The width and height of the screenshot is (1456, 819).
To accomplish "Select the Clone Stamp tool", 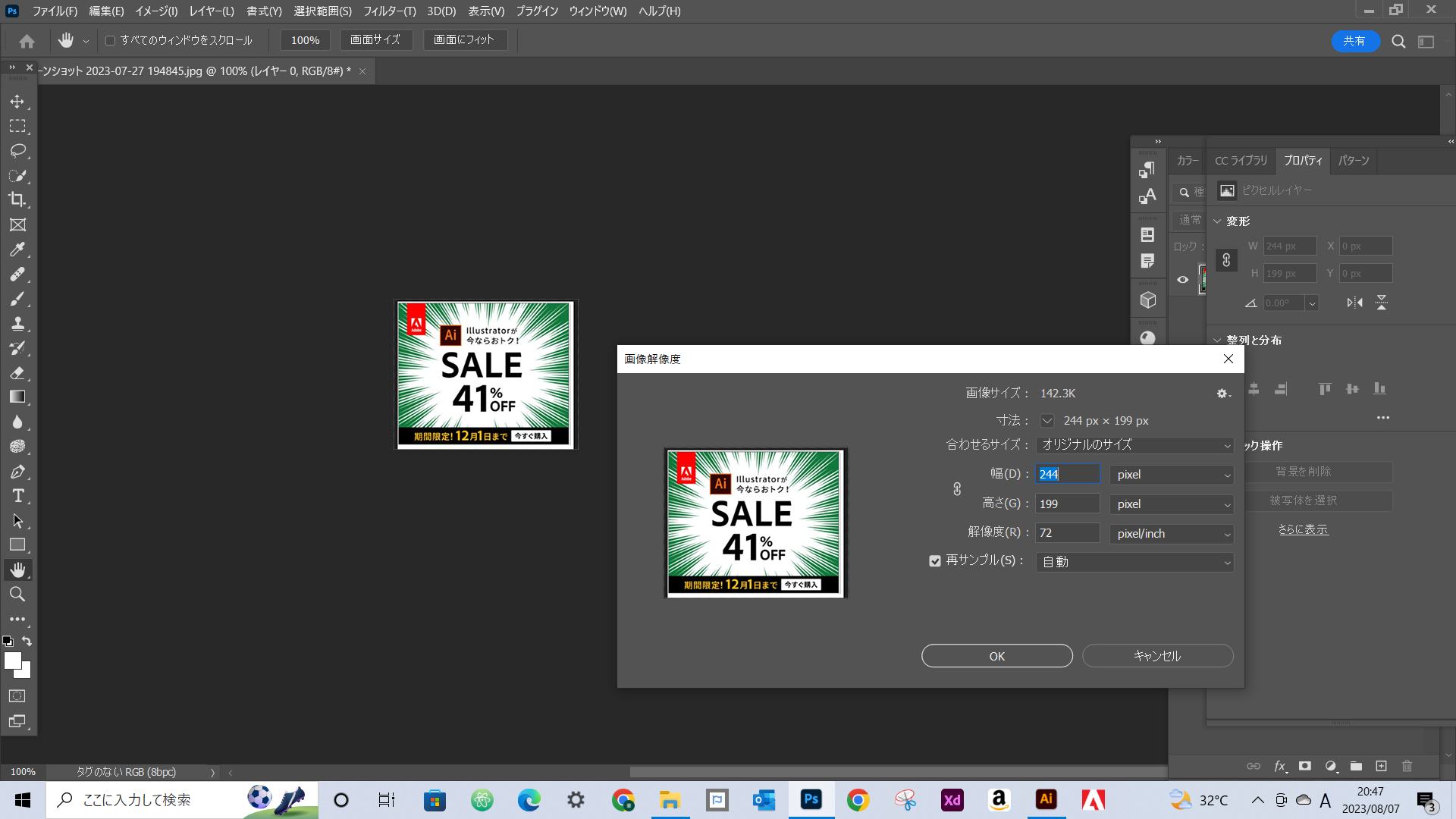I will [18, 324].
